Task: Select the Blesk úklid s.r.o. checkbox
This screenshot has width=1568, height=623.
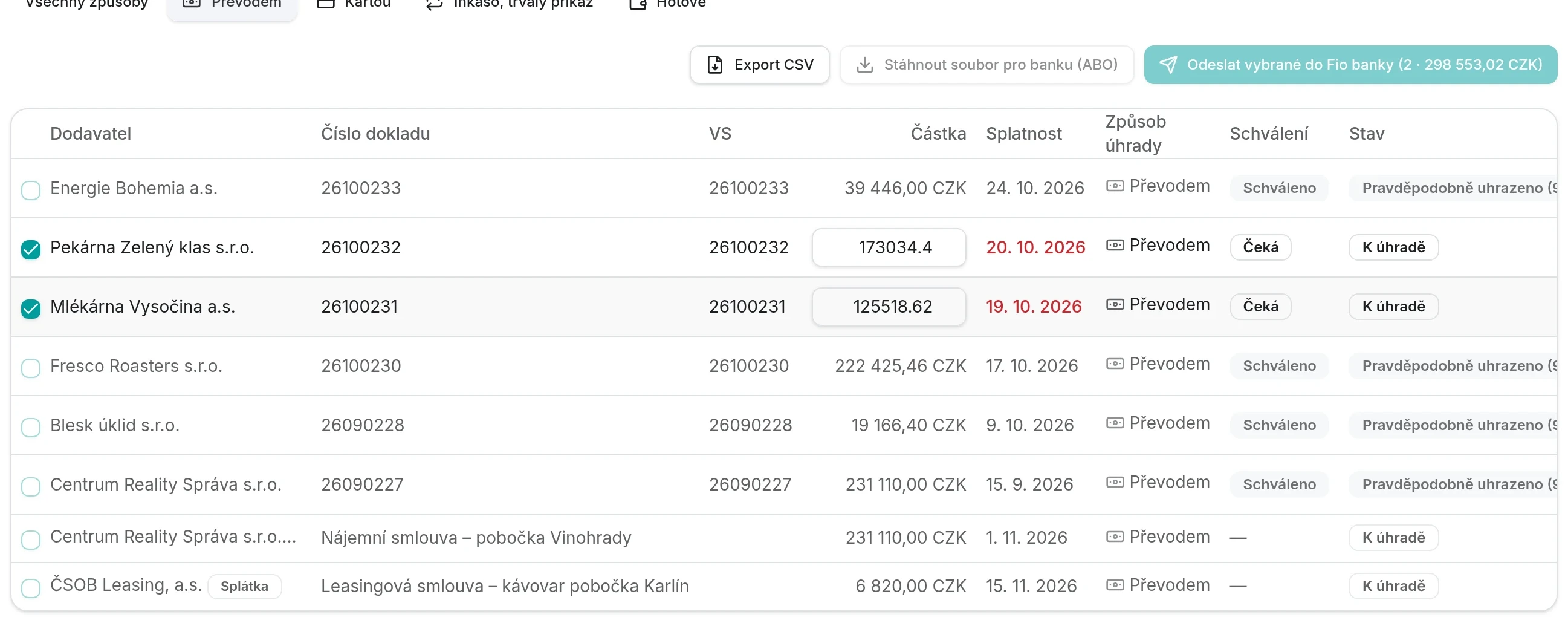Action: coord(30,427)
